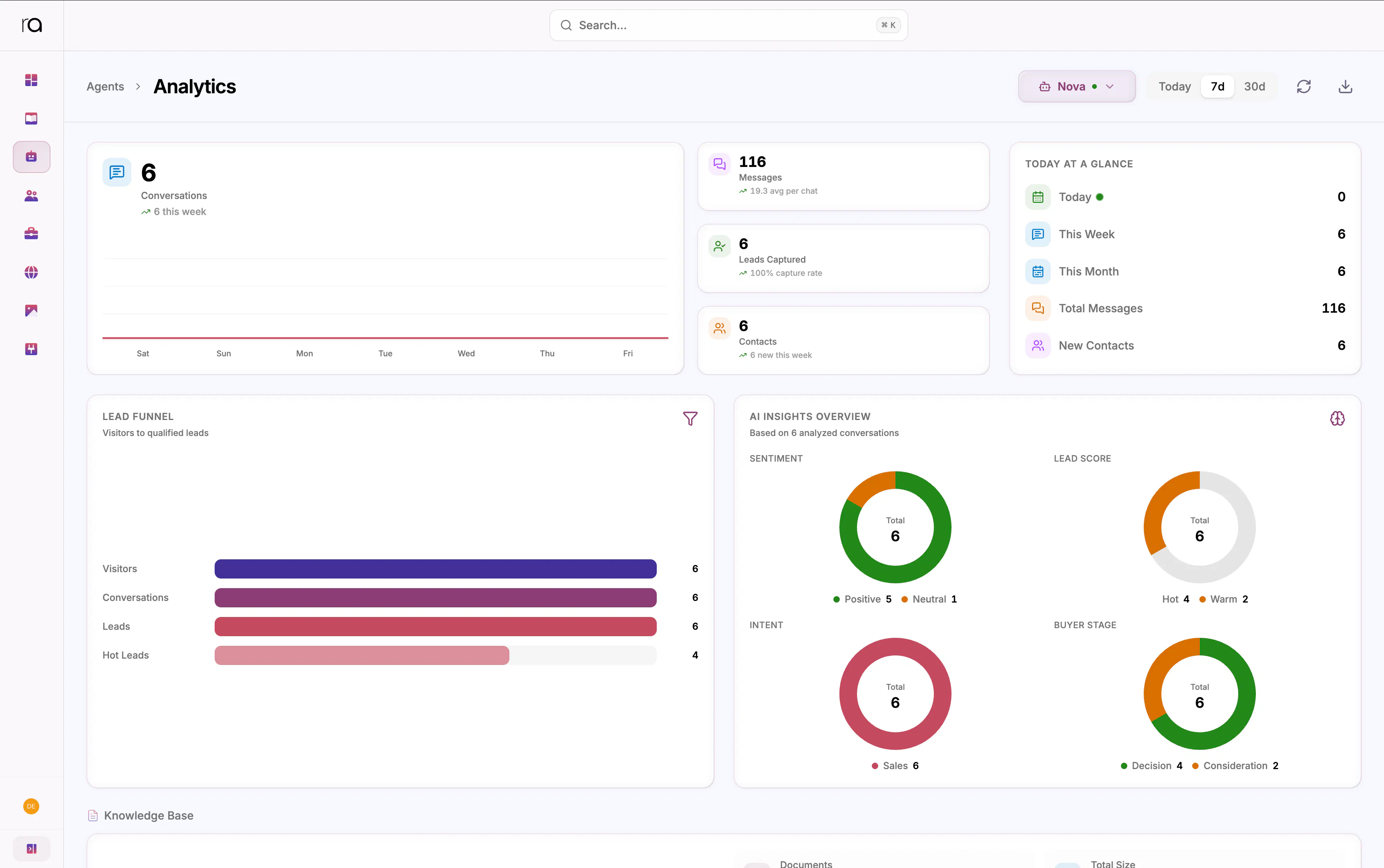Click the '100% capture rate' text
This screenshot has width=1384, height=868.
click(x=786, y=273)
